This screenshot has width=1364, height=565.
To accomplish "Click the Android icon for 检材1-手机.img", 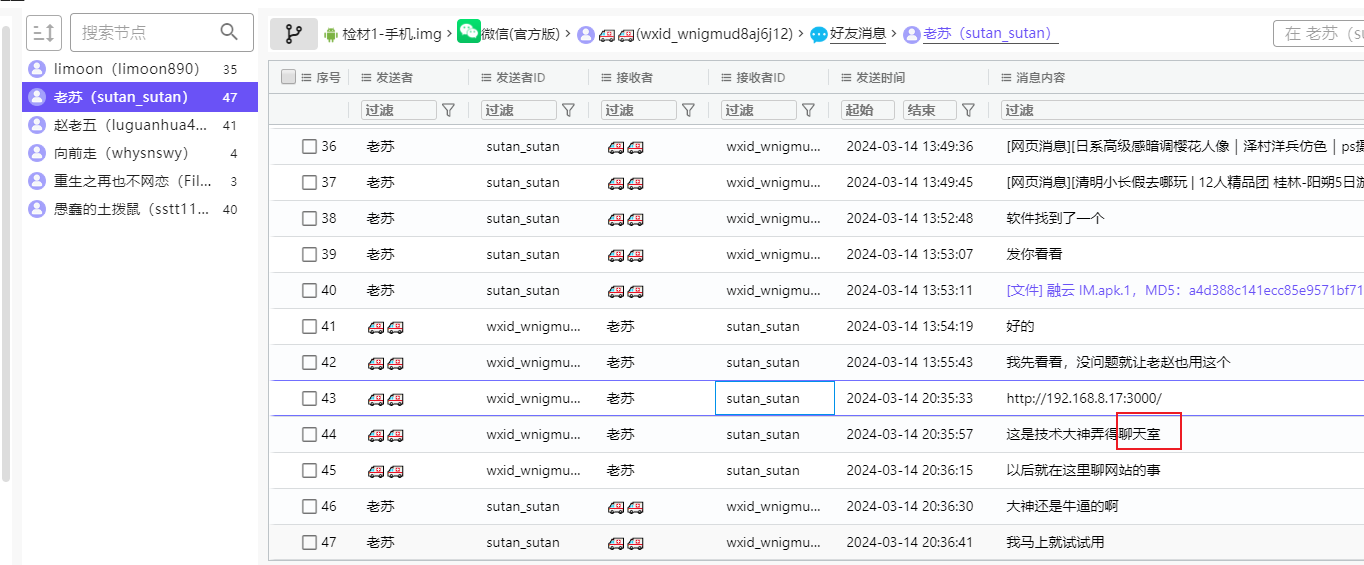I will coord(331,34).
